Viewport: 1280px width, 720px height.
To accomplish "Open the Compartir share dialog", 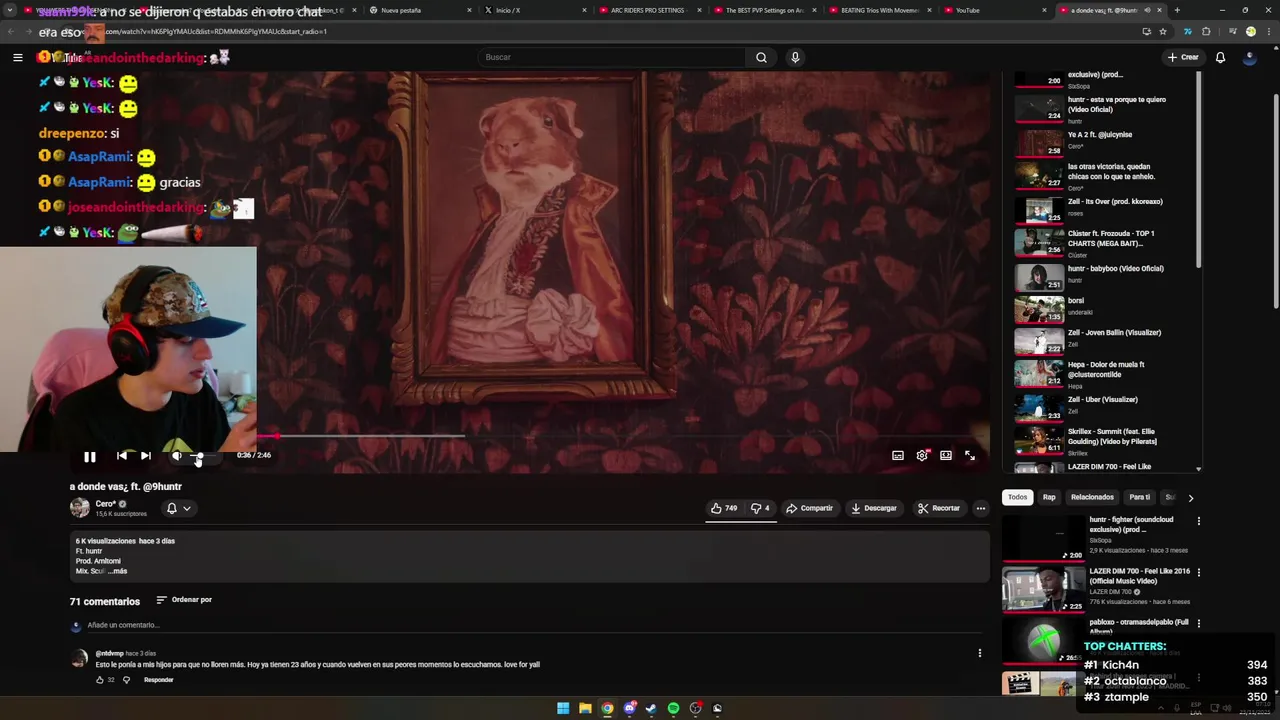I will (810, 508).
